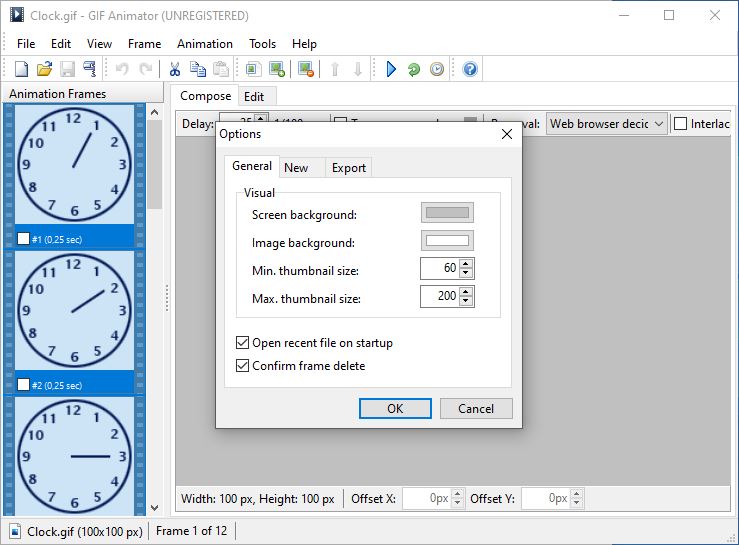Copy frame using the copy icon
This screenshot has height=545, width=739.
coord(198,69)
